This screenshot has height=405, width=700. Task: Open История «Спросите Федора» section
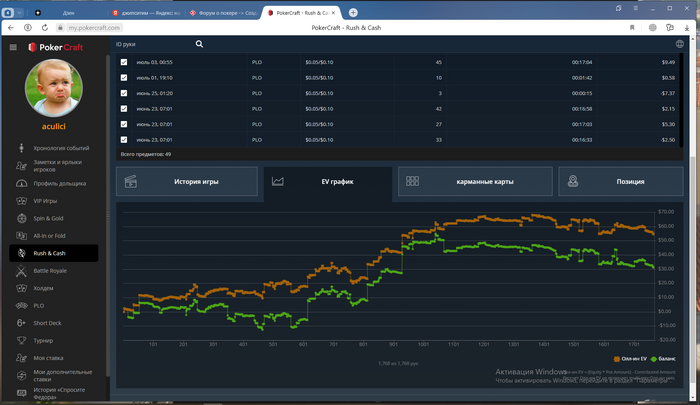(x=54, y=393)
